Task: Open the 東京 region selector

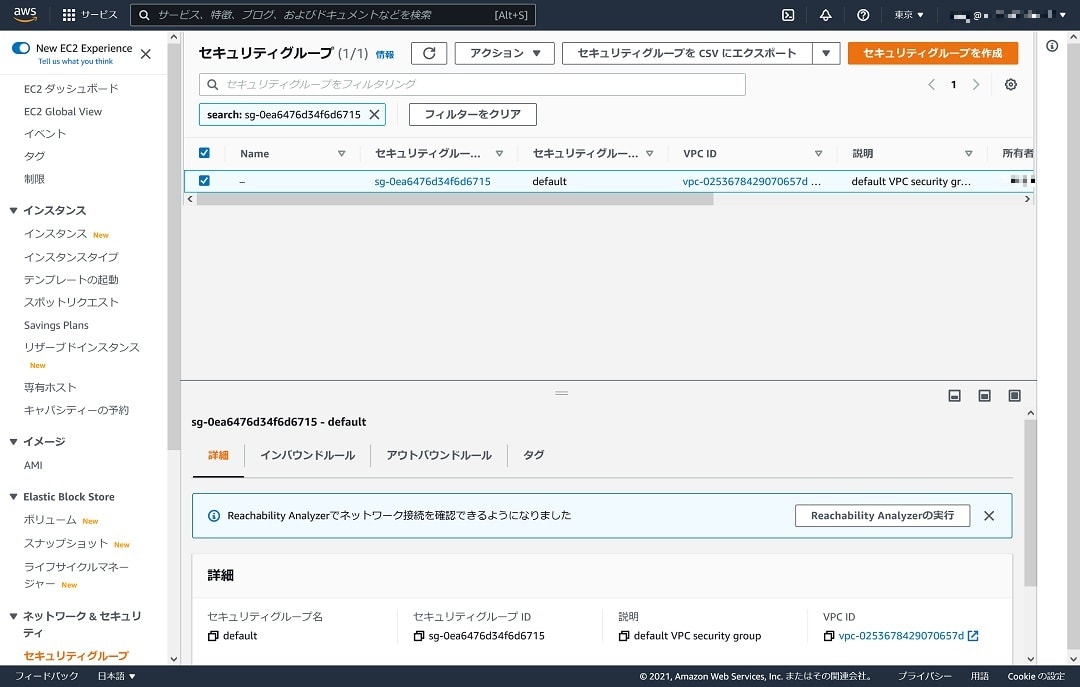Action: tap(908, 14)
